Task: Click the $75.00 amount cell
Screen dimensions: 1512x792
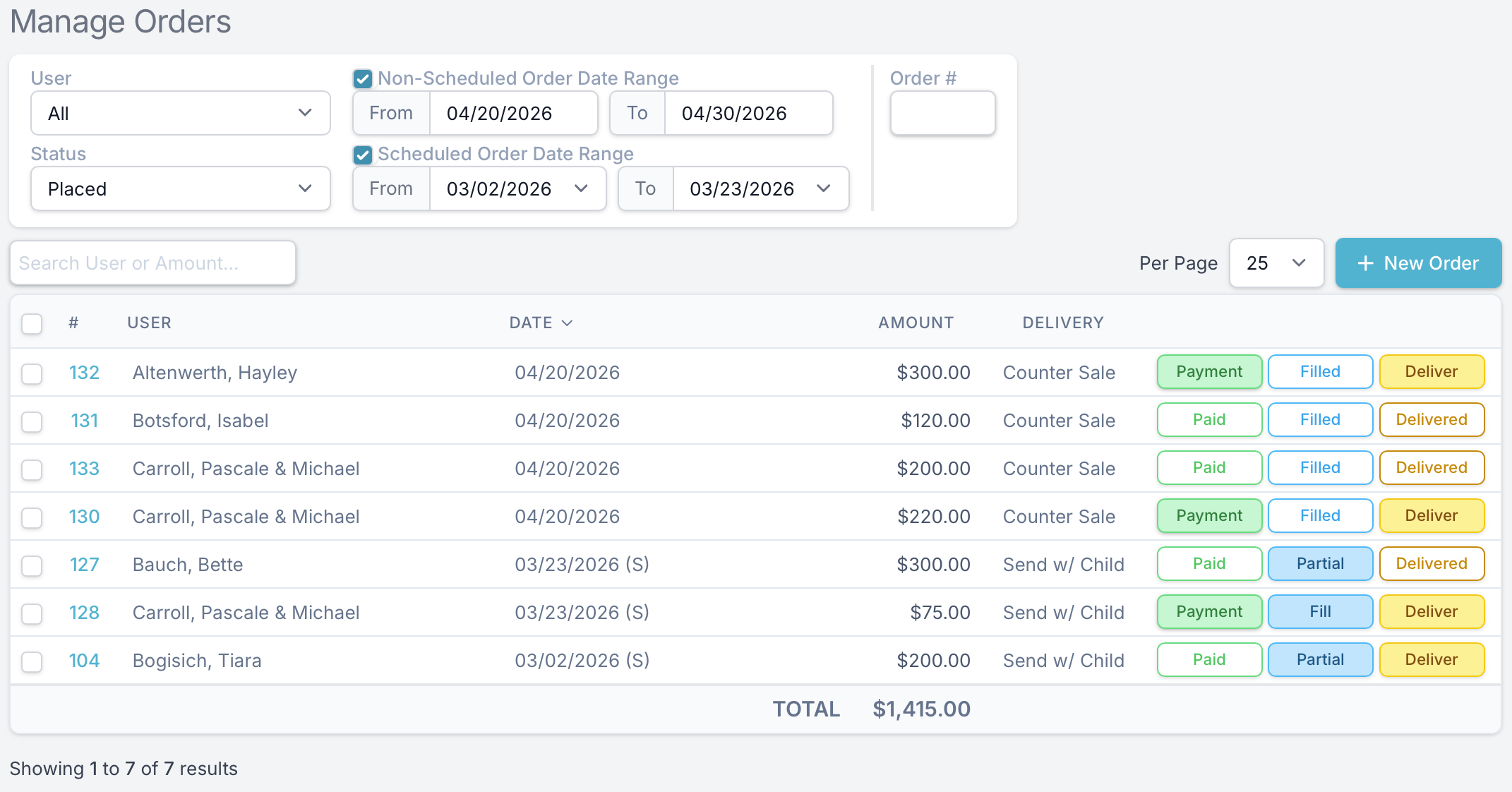Action: pos(940,613)
